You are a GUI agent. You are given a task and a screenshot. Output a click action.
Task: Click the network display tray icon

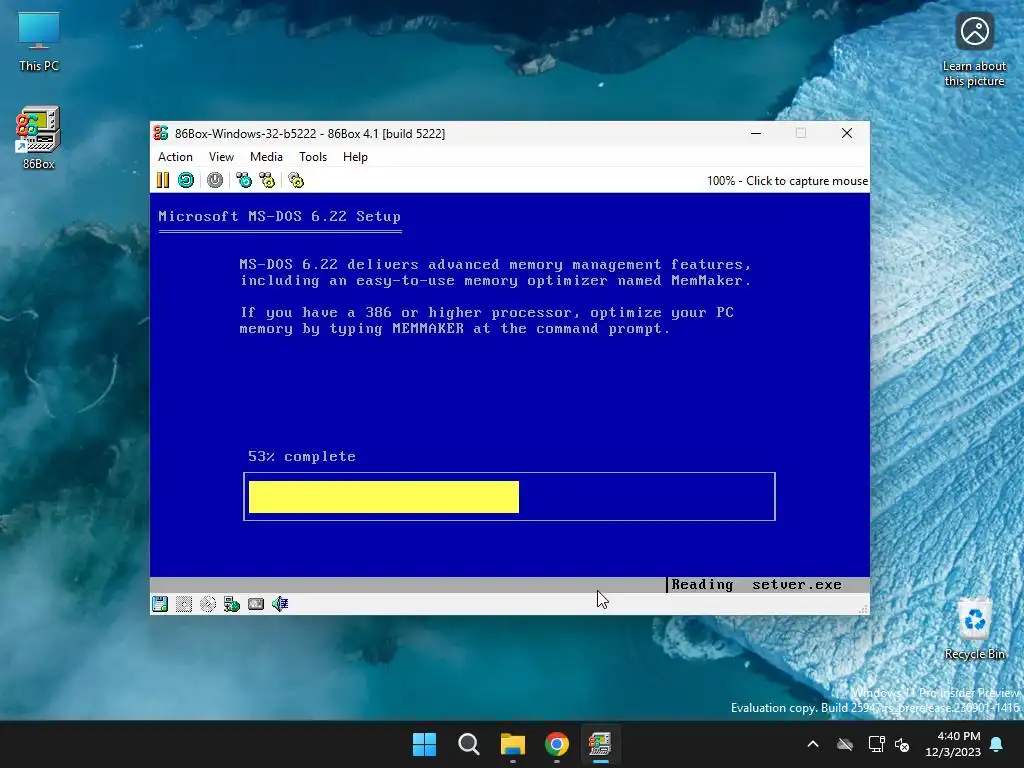tap(876, 744)
